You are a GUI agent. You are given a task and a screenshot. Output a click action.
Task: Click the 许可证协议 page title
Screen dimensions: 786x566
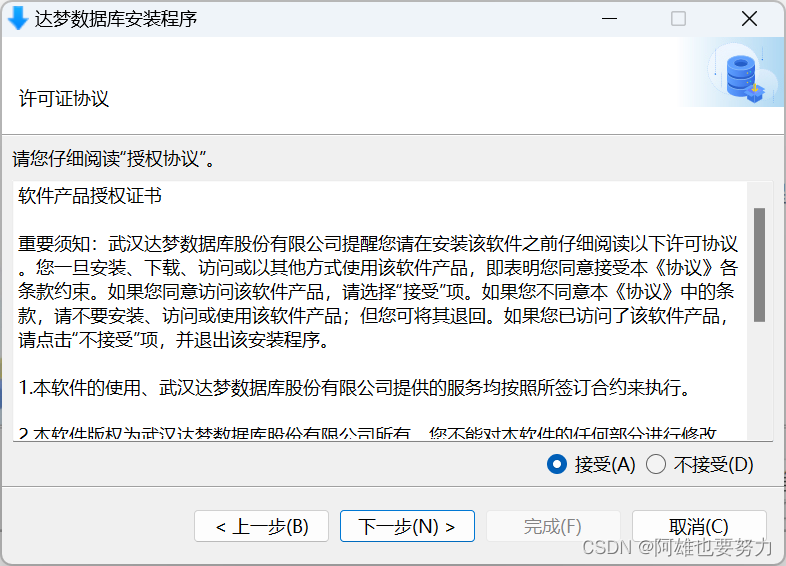pos(64,98)
